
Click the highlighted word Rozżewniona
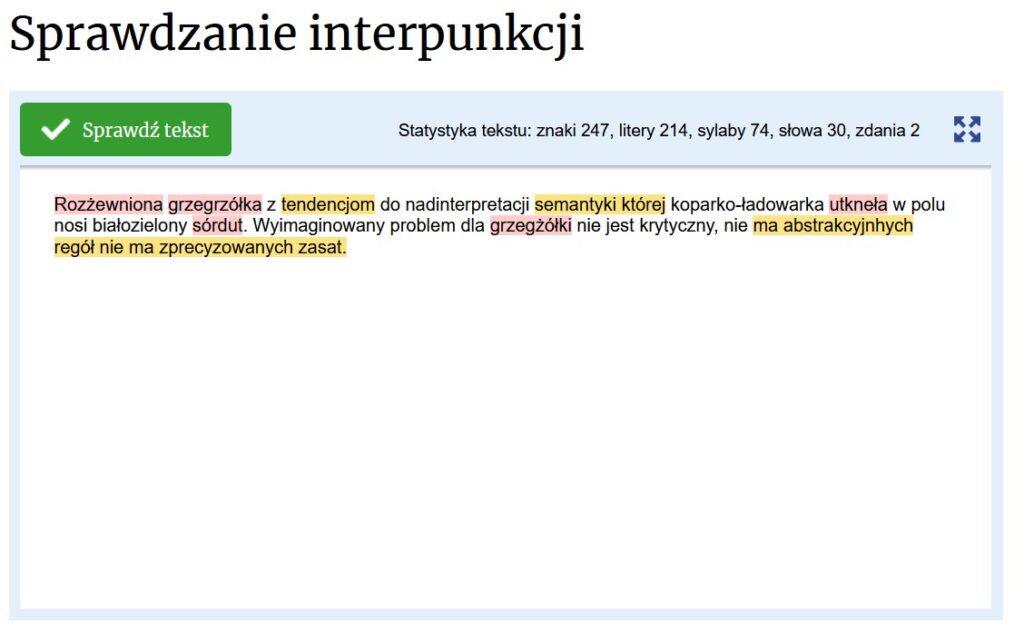coord(108,205)
